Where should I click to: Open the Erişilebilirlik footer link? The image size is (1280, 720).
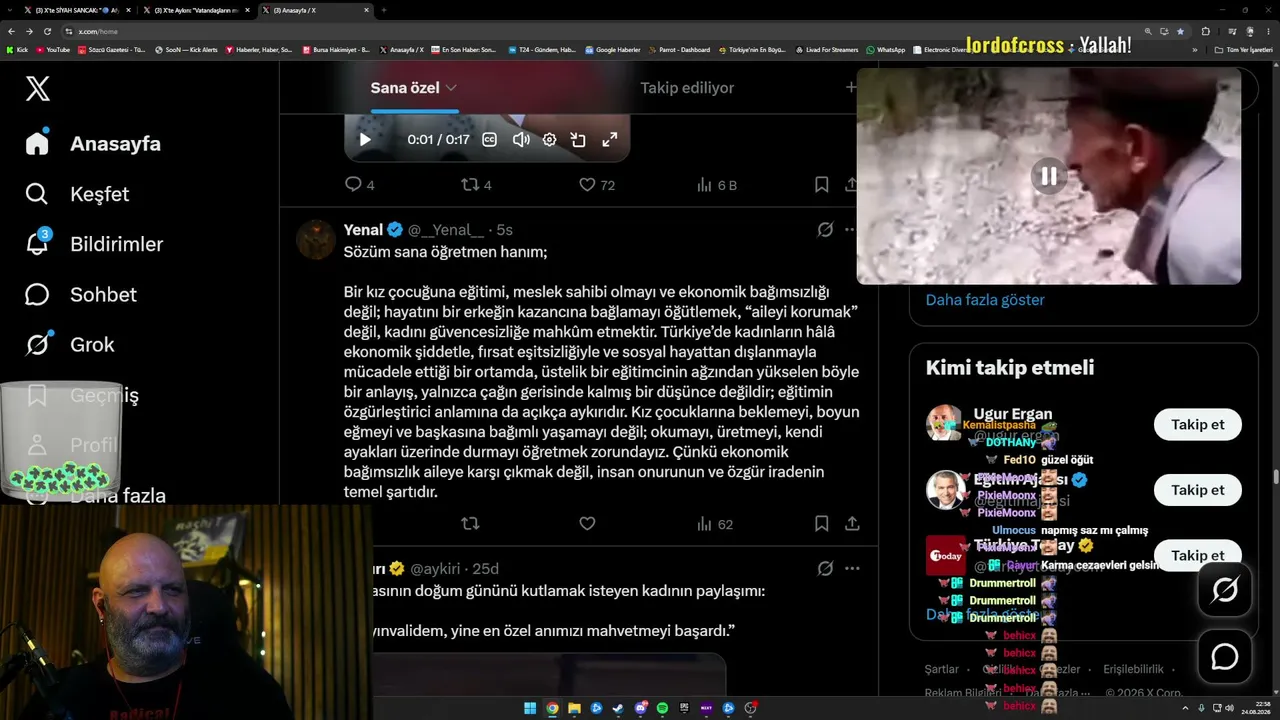coord(1133,669)
